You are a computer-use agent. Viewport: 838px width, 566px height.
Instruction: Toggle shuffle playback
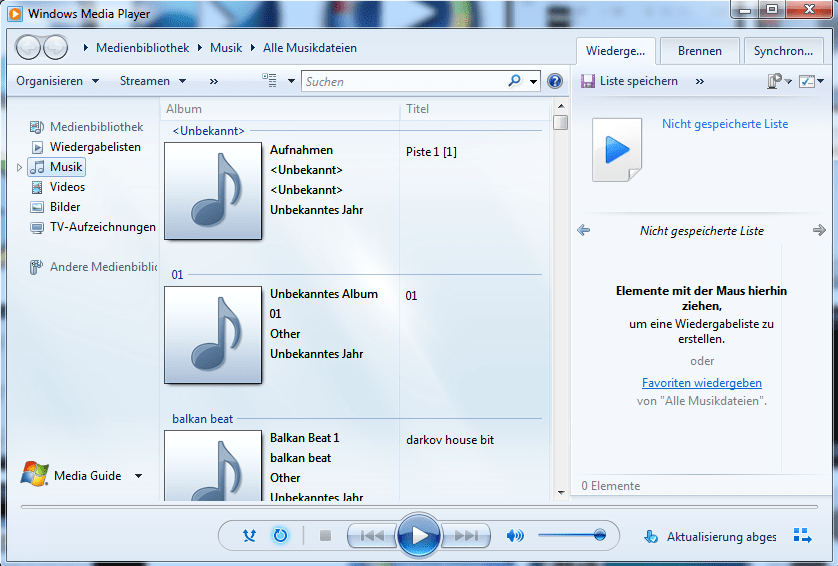pyautogui.click(x=249, y=535)
